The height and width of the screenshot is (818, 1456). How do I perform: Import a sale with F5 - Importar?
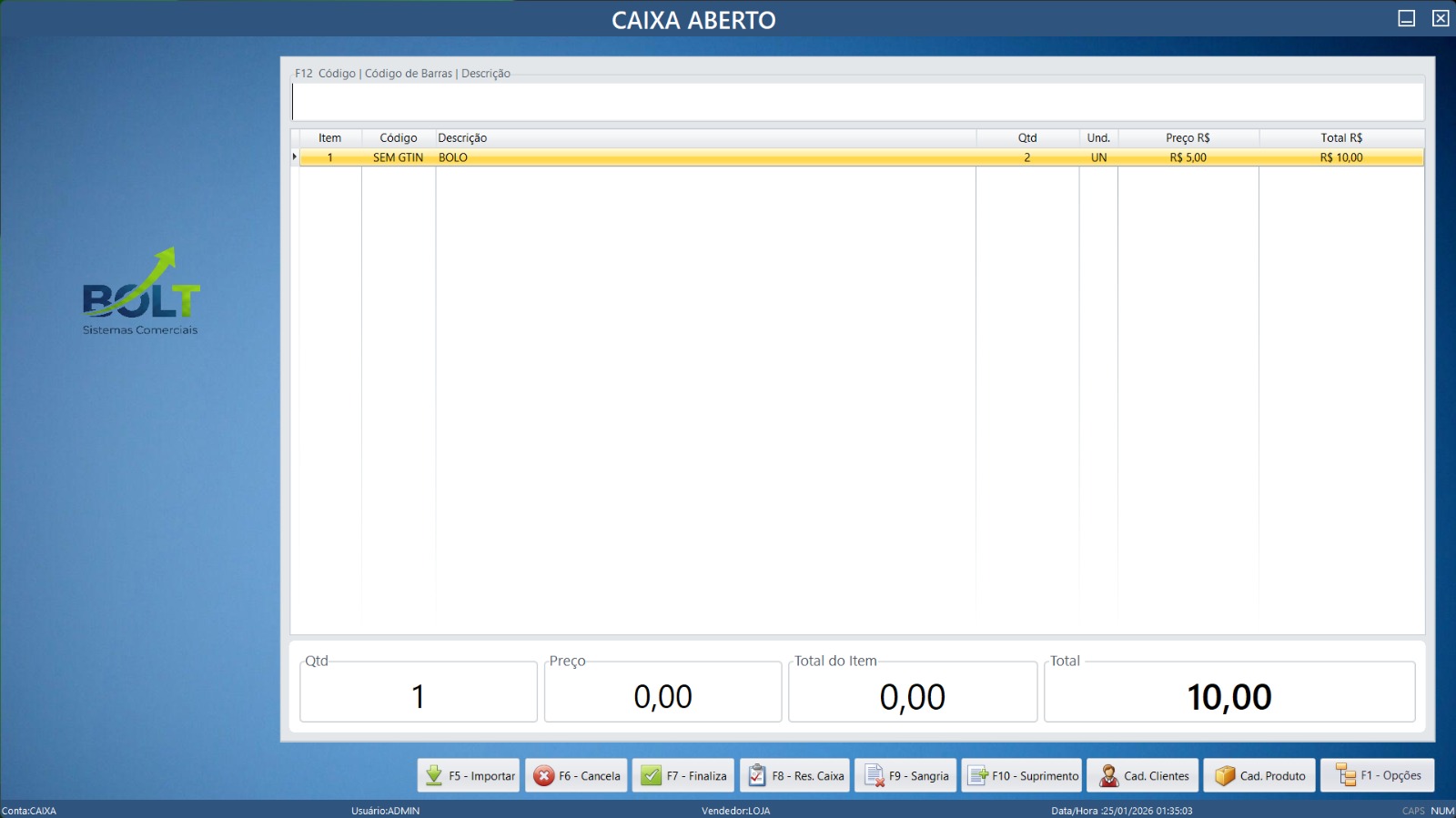469,775
